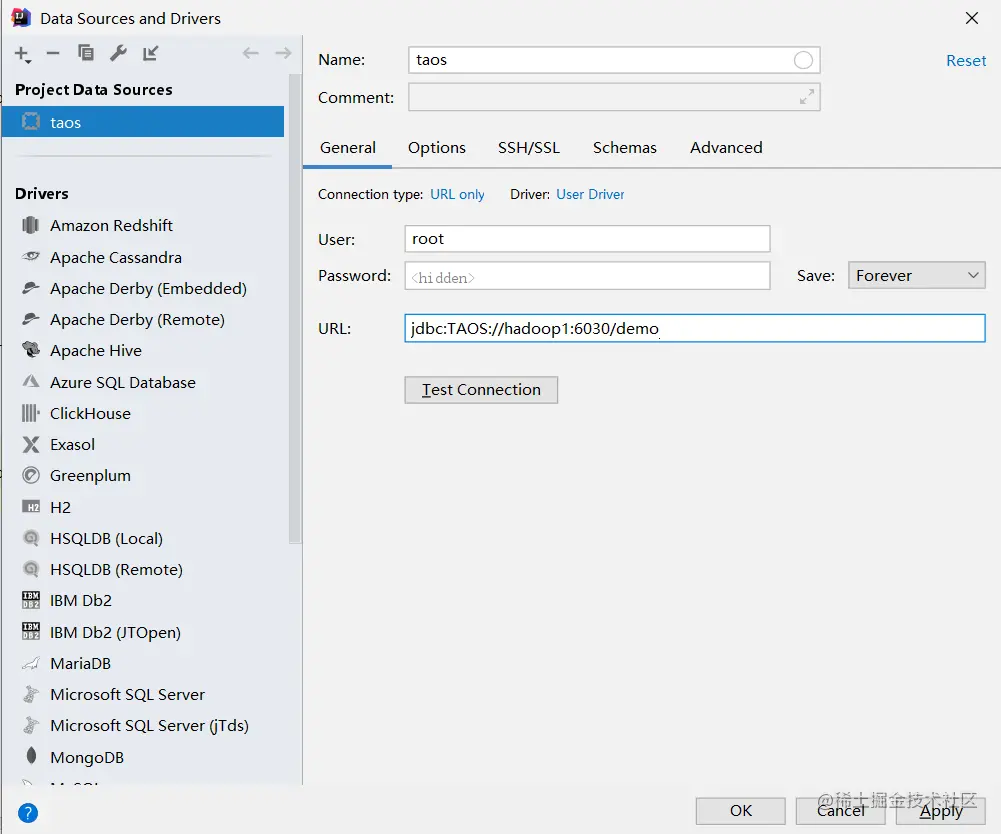Go back with the left arrow icon

point(250,53)
